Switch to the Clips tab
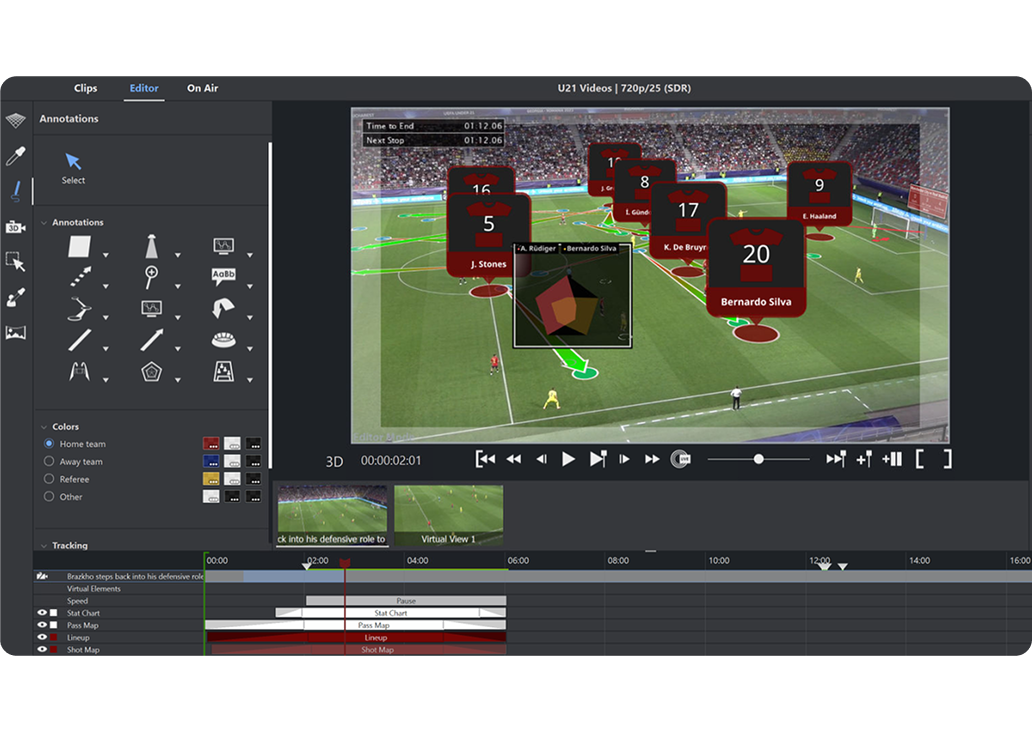This screenshot has height=732, width=1032. 86,88
